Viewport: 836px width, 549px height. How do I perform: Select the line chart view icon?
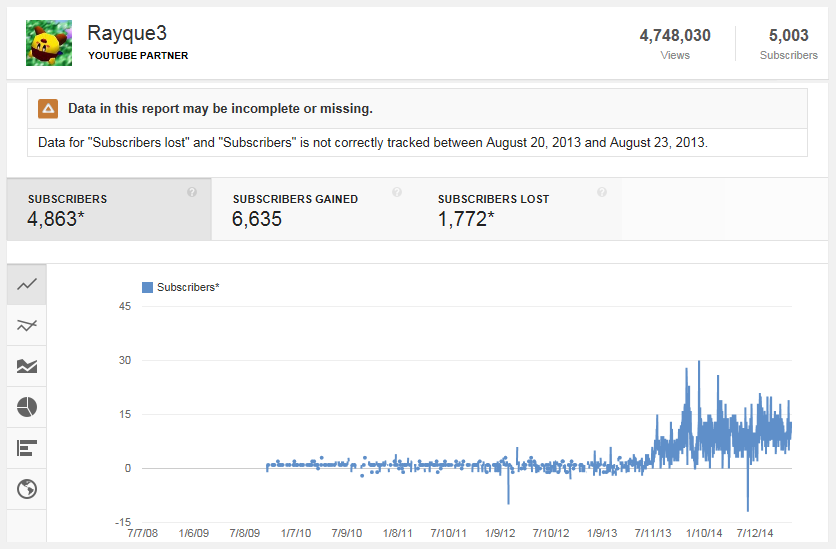pyautogui.click(x=27, y=285)
